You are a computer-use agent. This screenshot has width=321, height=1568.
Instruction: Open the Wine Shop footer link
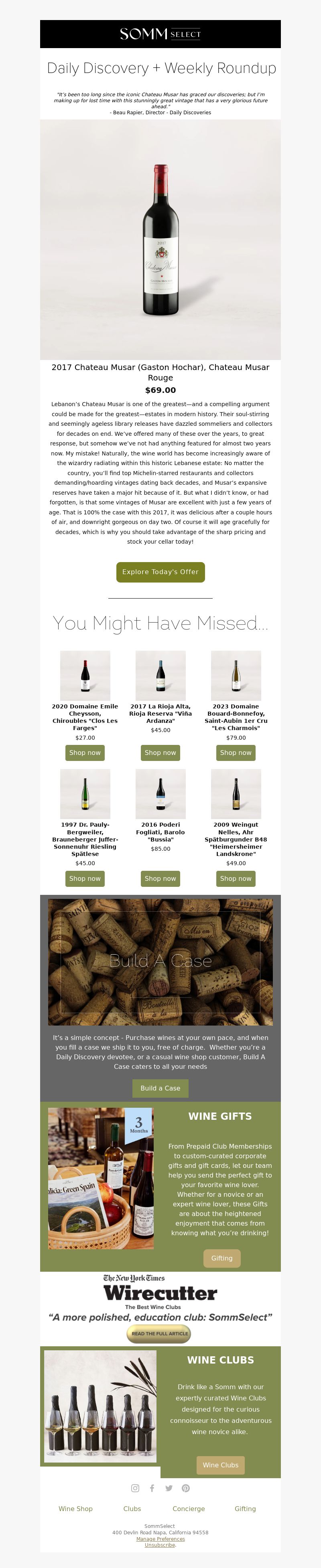pyautogui.click(x=75, y=1508)
